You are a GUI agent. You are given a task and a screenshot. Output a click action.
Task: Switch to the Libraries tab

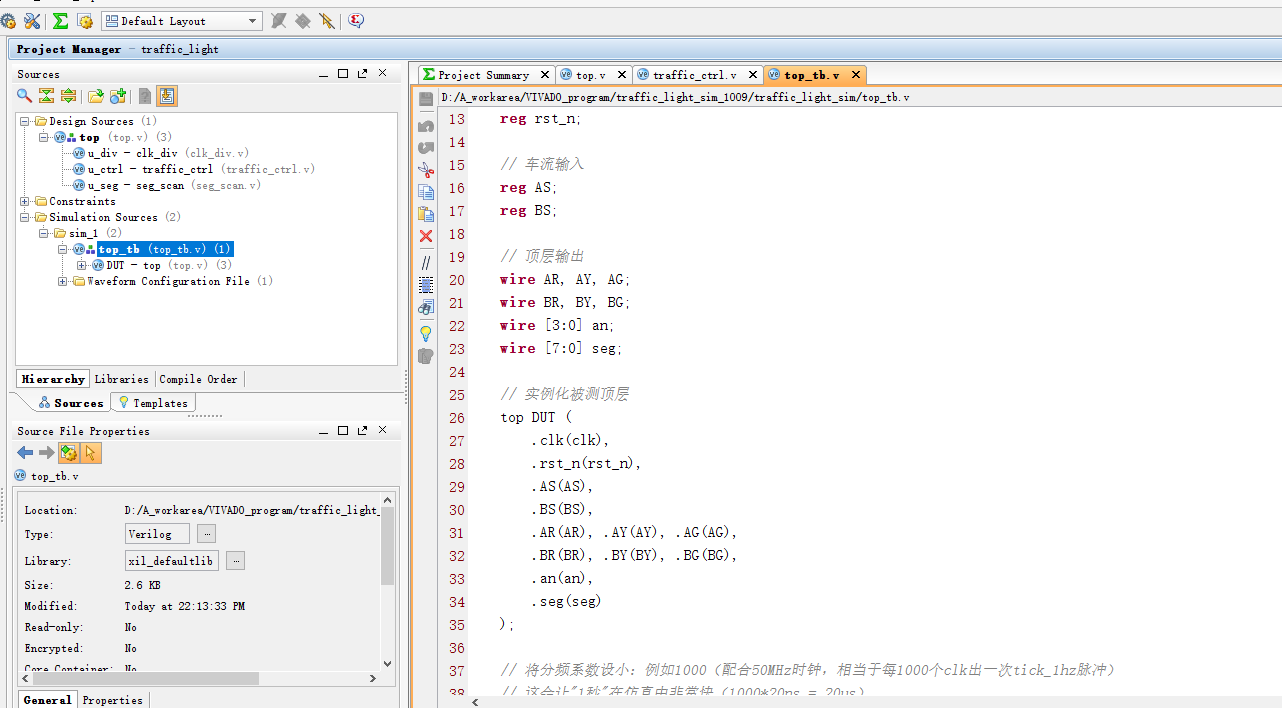(122, 379)
